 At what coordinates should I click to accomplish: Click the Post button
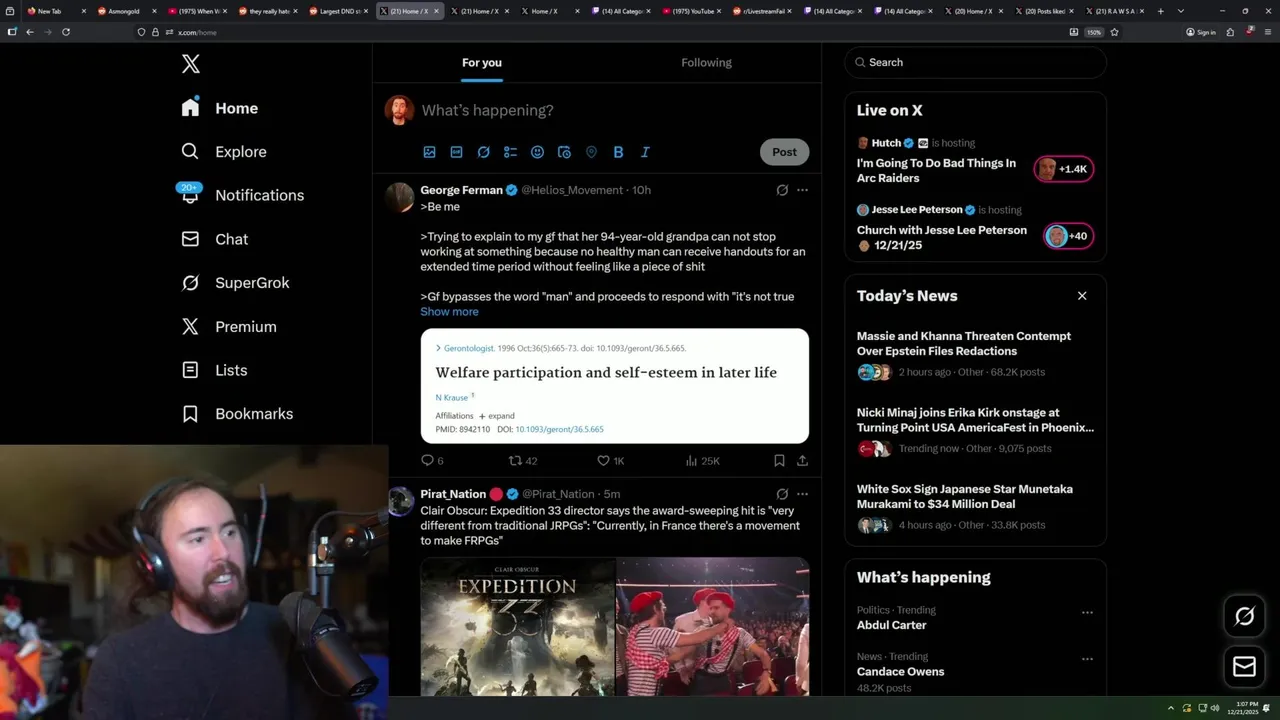(x=784, y=152)
